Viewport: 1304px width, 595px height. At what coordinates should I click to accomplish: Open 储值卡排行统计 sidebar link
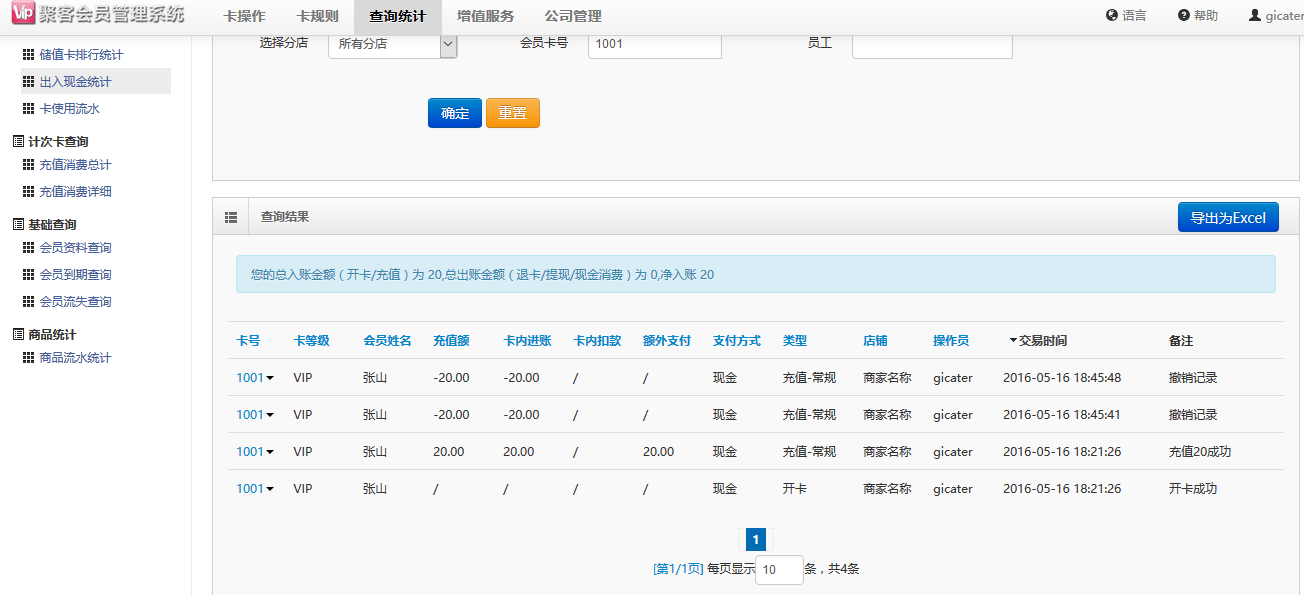tap(81, 55)
